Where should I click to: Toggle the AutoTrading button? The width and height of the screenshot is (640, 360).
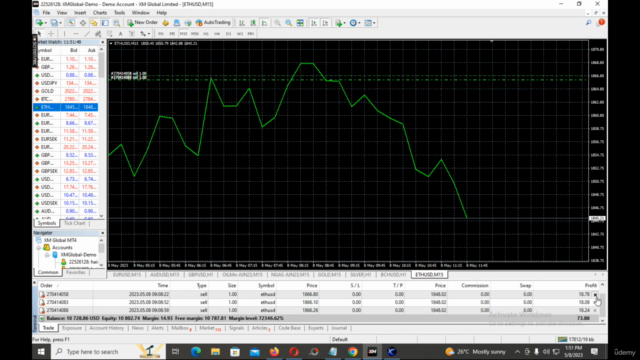(x=213, y=22)
